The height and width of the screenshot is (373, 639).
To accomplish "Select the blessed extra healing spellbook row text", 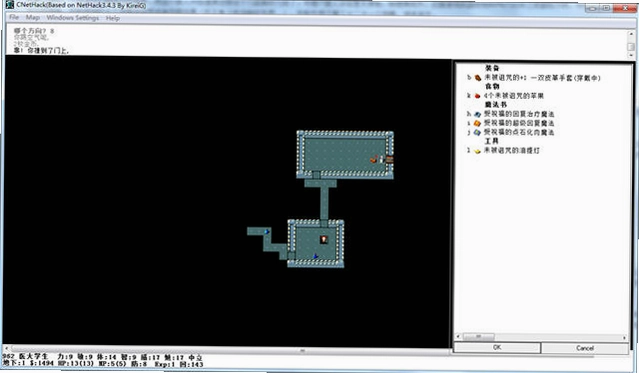I will [519, 123].
